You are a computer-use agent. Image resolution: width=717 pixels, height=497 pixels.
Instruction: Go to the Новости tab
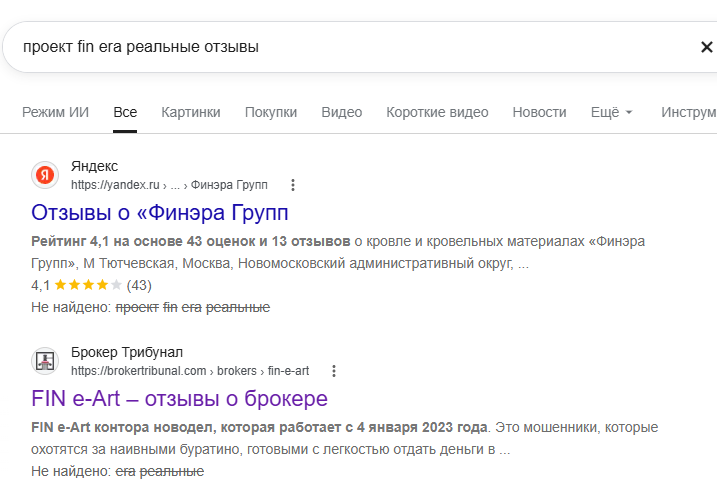(x=539, y=112)
